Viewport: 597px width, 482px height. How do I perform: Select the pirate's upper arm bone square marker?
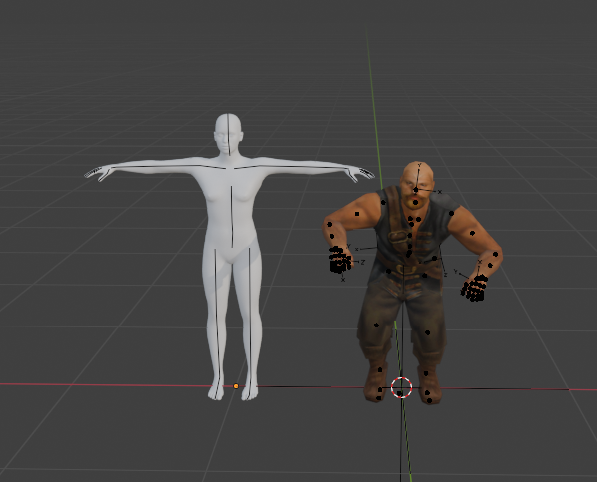(x=357, y=214)
